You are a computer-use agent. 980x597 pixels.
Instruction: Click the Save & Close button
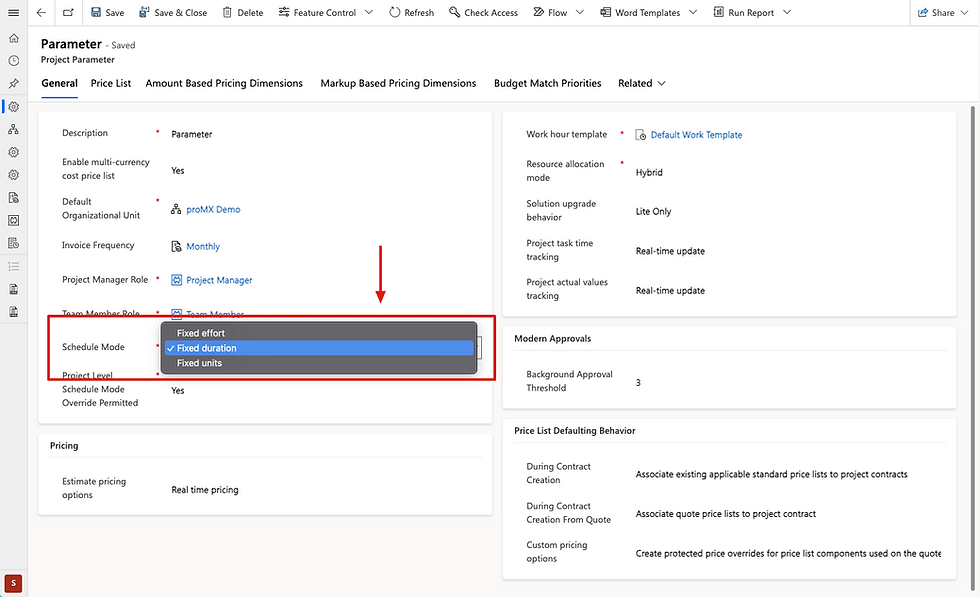[x=173, y=12]
